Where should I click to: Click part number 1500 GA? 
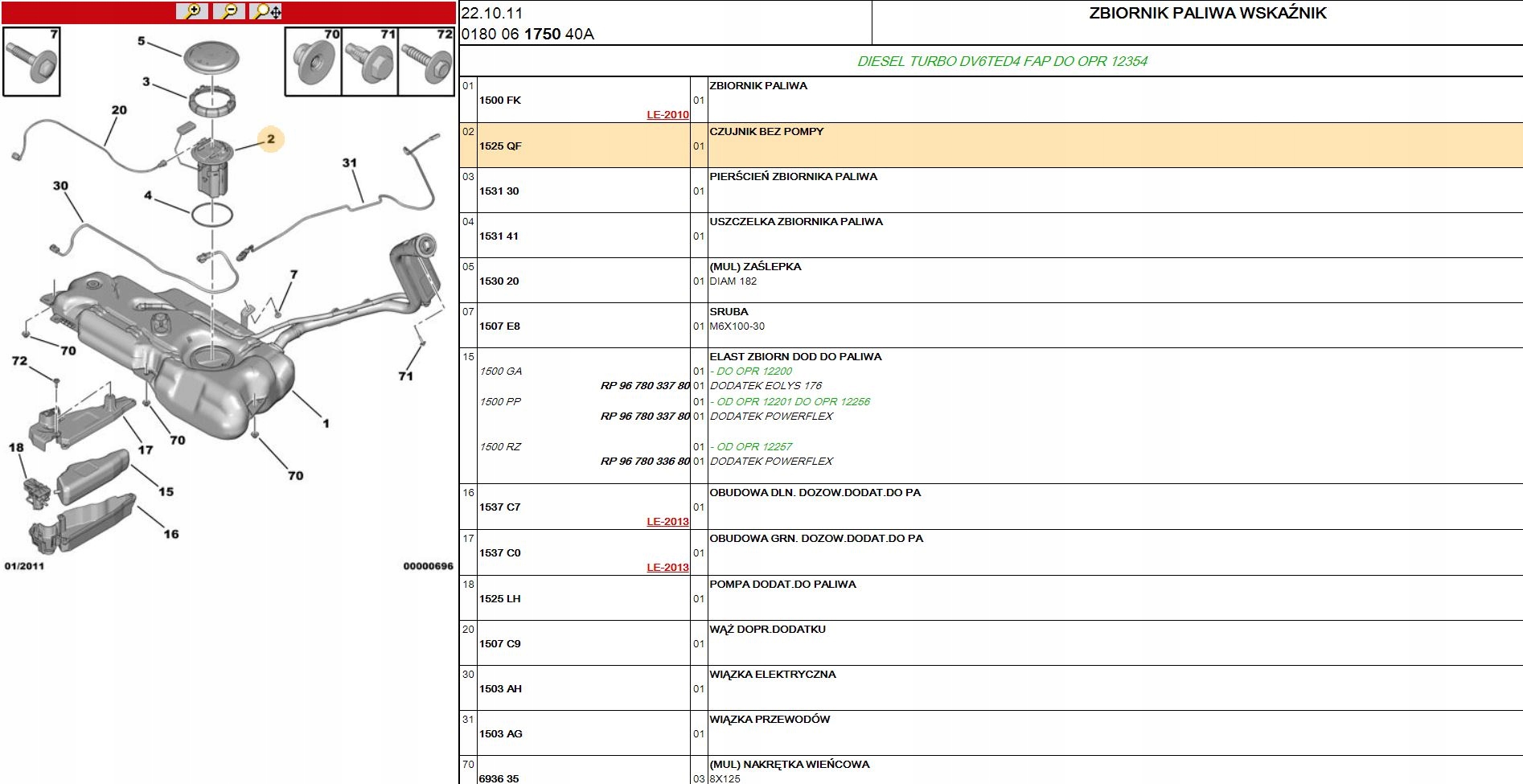pos(501,371)
